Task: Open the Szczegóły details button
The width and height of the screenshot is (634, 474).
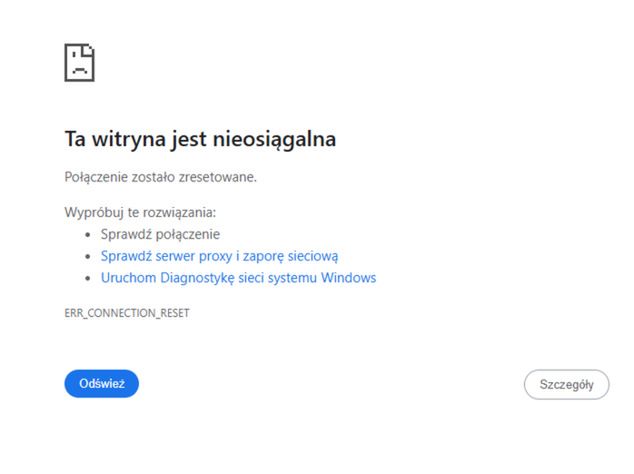Action: [x=566, y=384]
